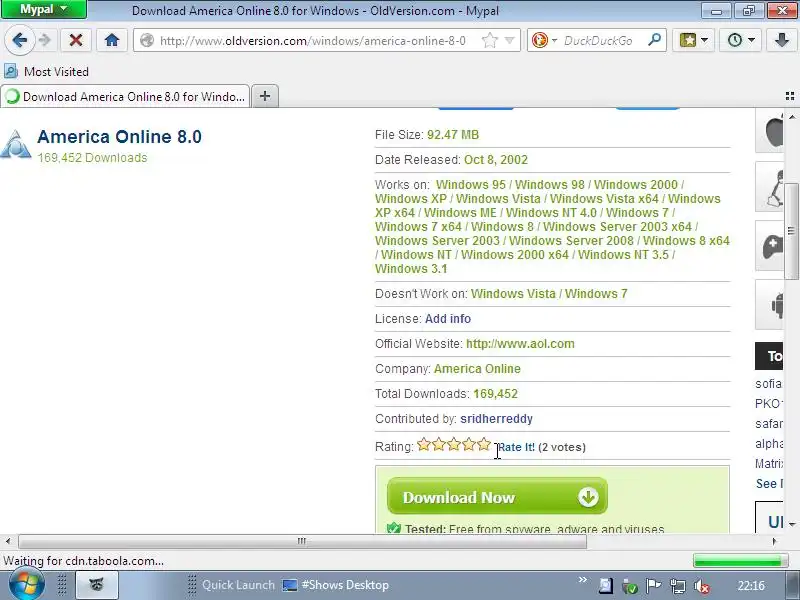Image resolution: width=800 pixels, height=600 pixels.
Task: Click the Safely Remove Hardware tray icon
Action: 630,586
